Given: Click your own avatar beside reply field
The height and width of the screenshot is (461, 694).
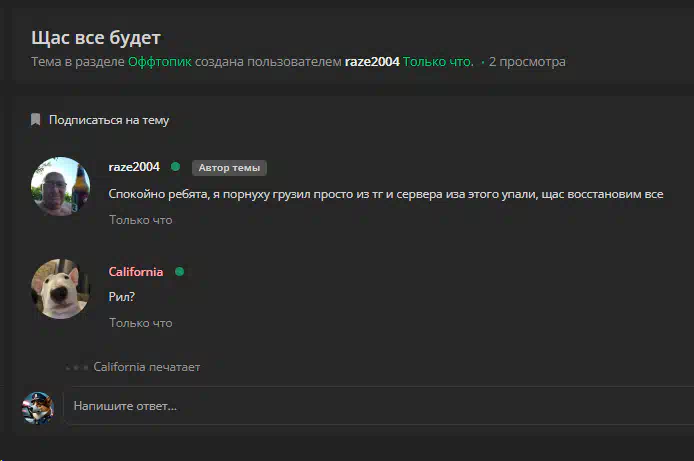Looking at the screenshot, I should (x=38, y=407).
